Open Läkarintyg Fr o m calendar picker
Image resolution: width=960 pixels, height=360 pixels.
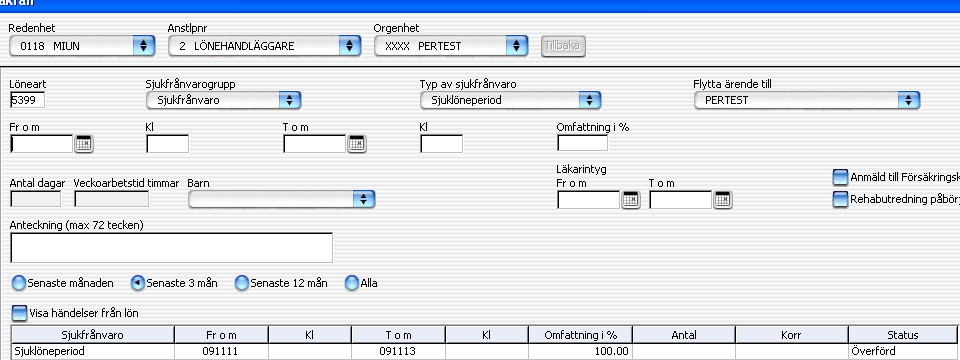point(631,200)
